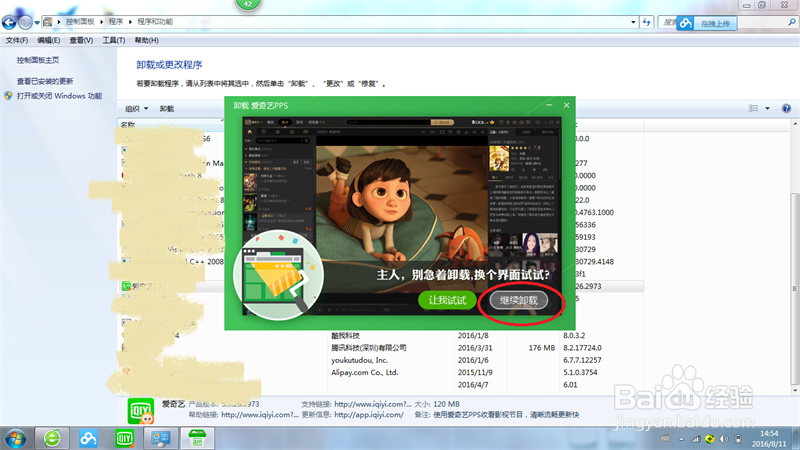This screenshot has height=450, width=800.
Task: Expand the view options dropdown arrow
Action: [x=767, y=108]
